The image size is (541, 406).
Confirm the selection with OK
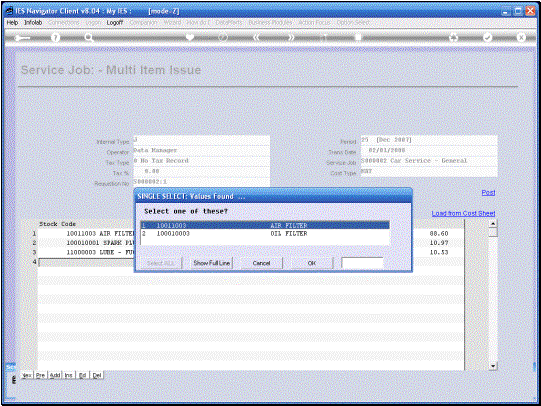(312, 263)
